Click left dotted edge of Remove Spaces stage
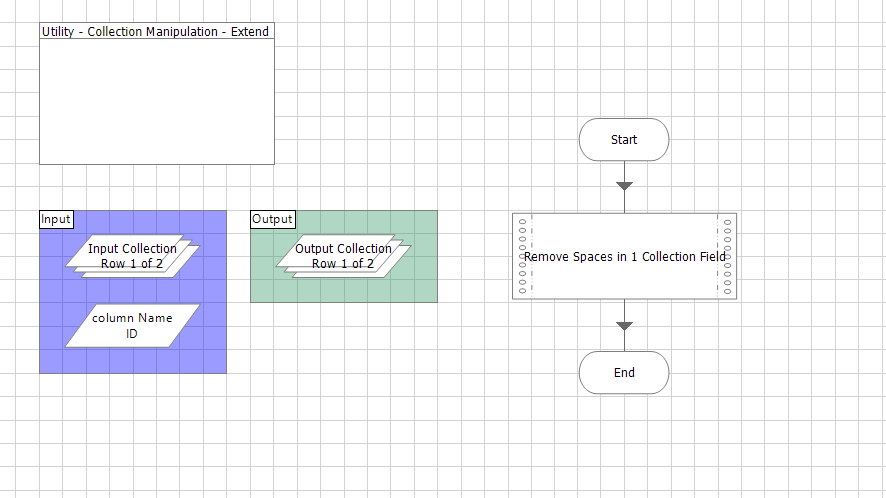 (522, 257)
